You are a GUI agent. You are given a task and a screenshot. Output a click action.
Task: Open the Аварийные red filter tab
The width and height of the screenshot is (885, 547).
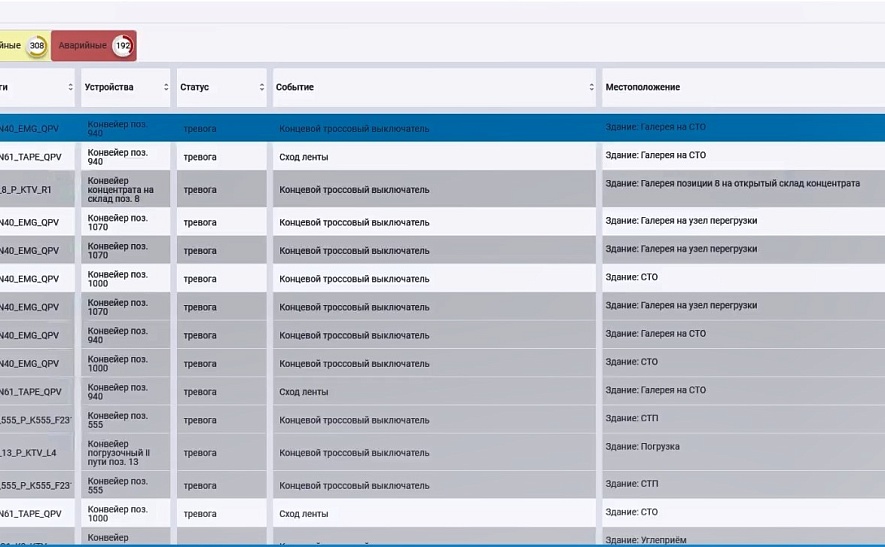pos(94,46)
